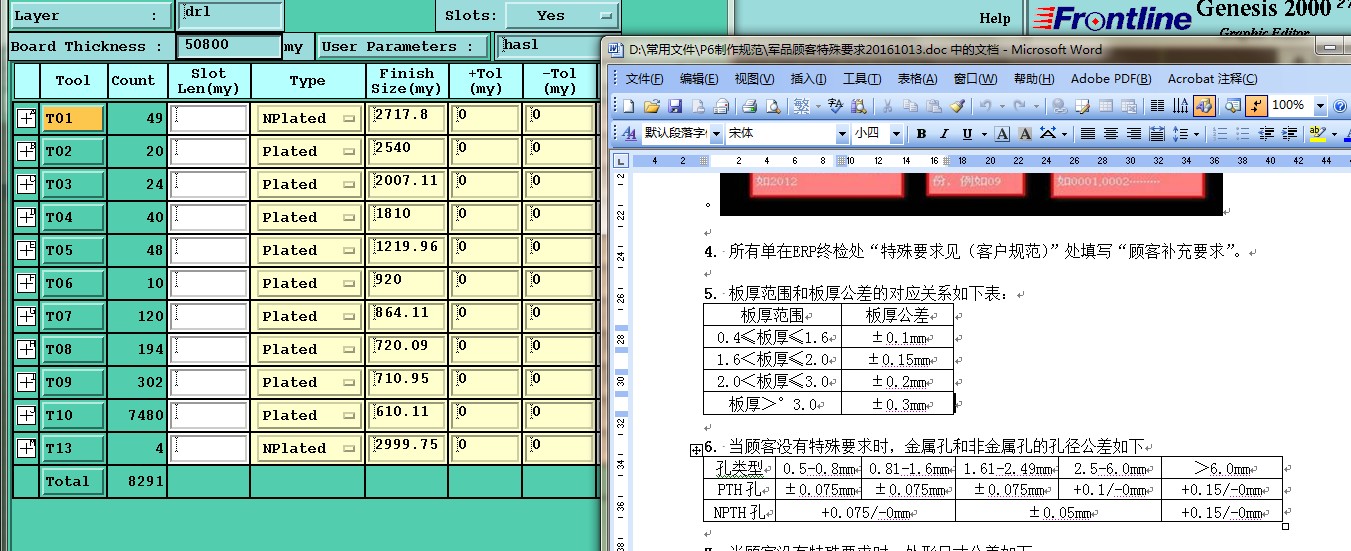1351x551 pixels.
Task: Toggle show/hide formatting marks
Action: pos(1256,105)
